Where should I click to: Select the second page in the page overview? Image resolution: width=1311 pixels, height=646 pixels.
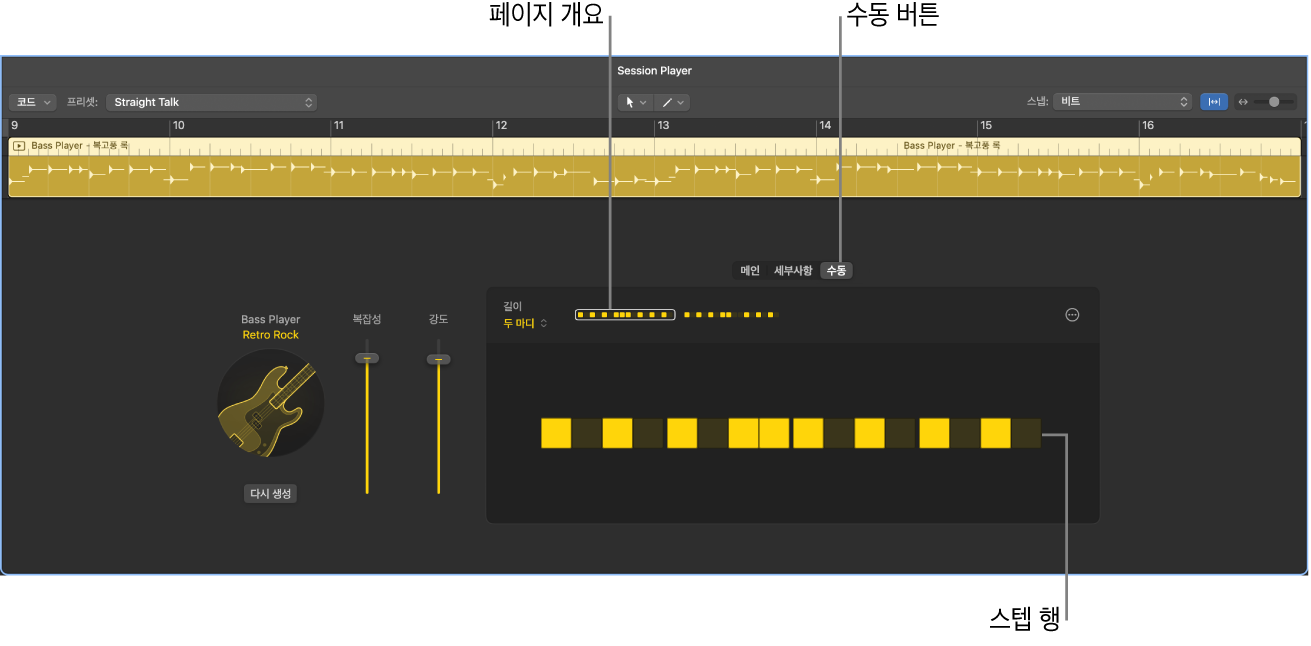tap(730, 314)
